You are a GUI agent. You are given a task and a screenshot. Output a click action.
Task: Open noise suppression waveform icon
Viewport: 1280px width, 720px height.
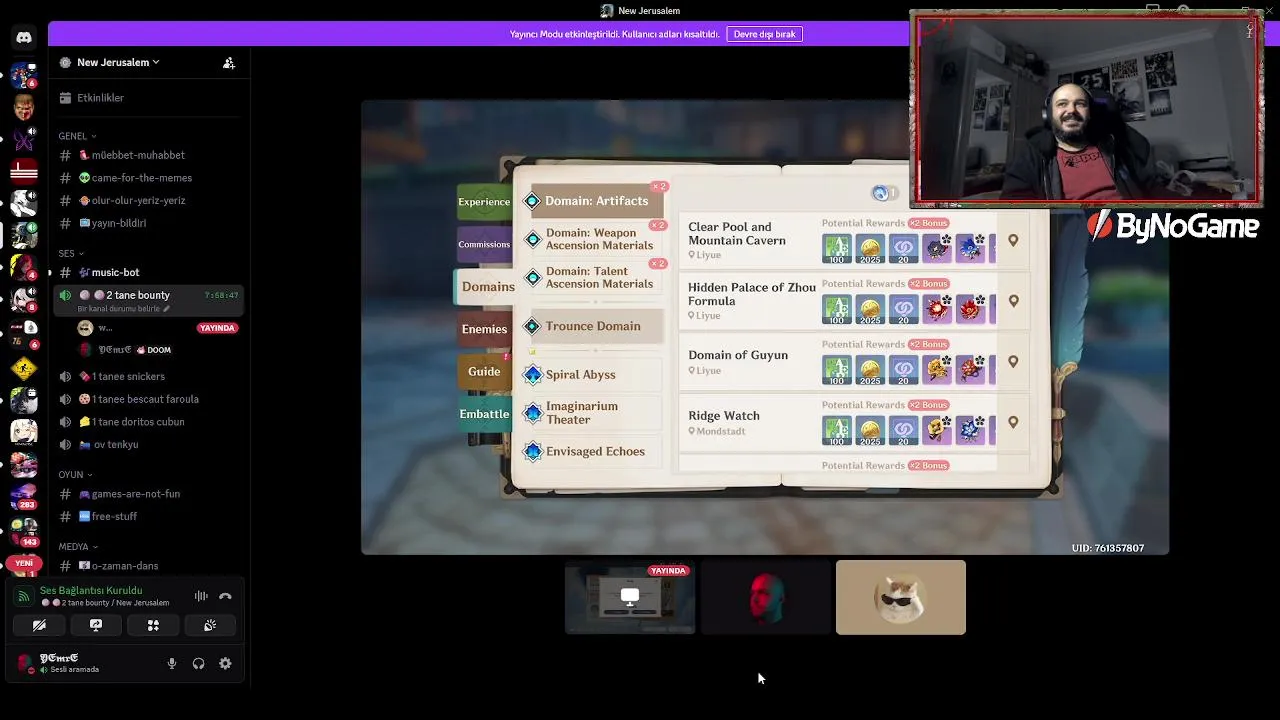coord(201,596)
